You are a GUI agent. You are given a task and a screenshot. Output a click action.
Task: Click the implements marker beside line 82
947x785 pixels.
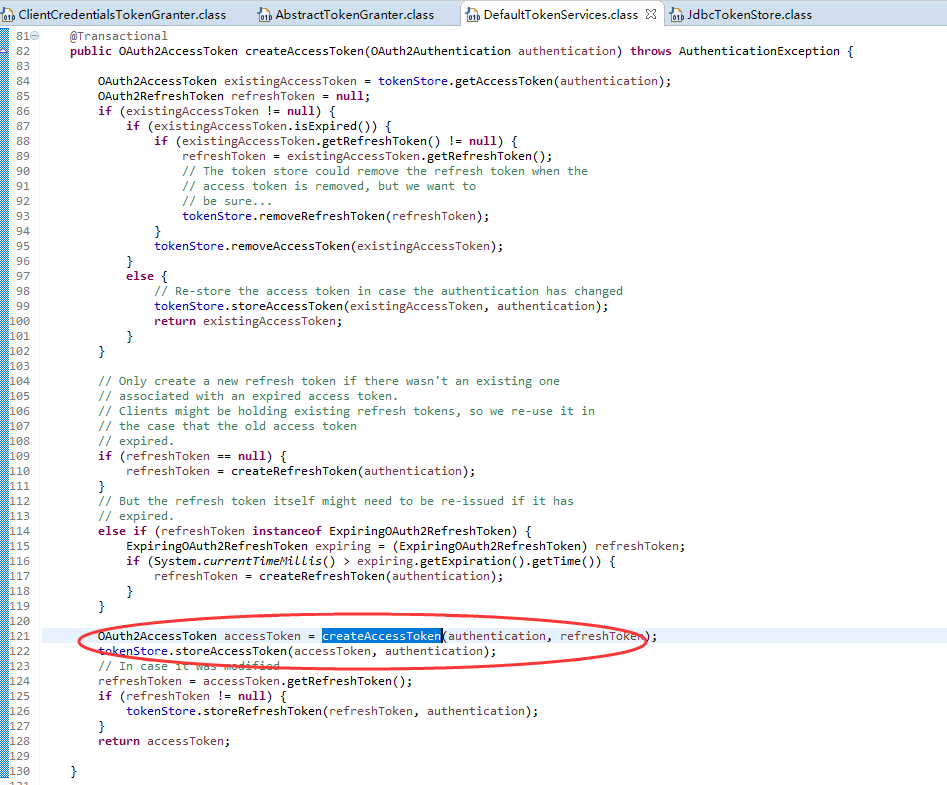(x=4, y=51)
